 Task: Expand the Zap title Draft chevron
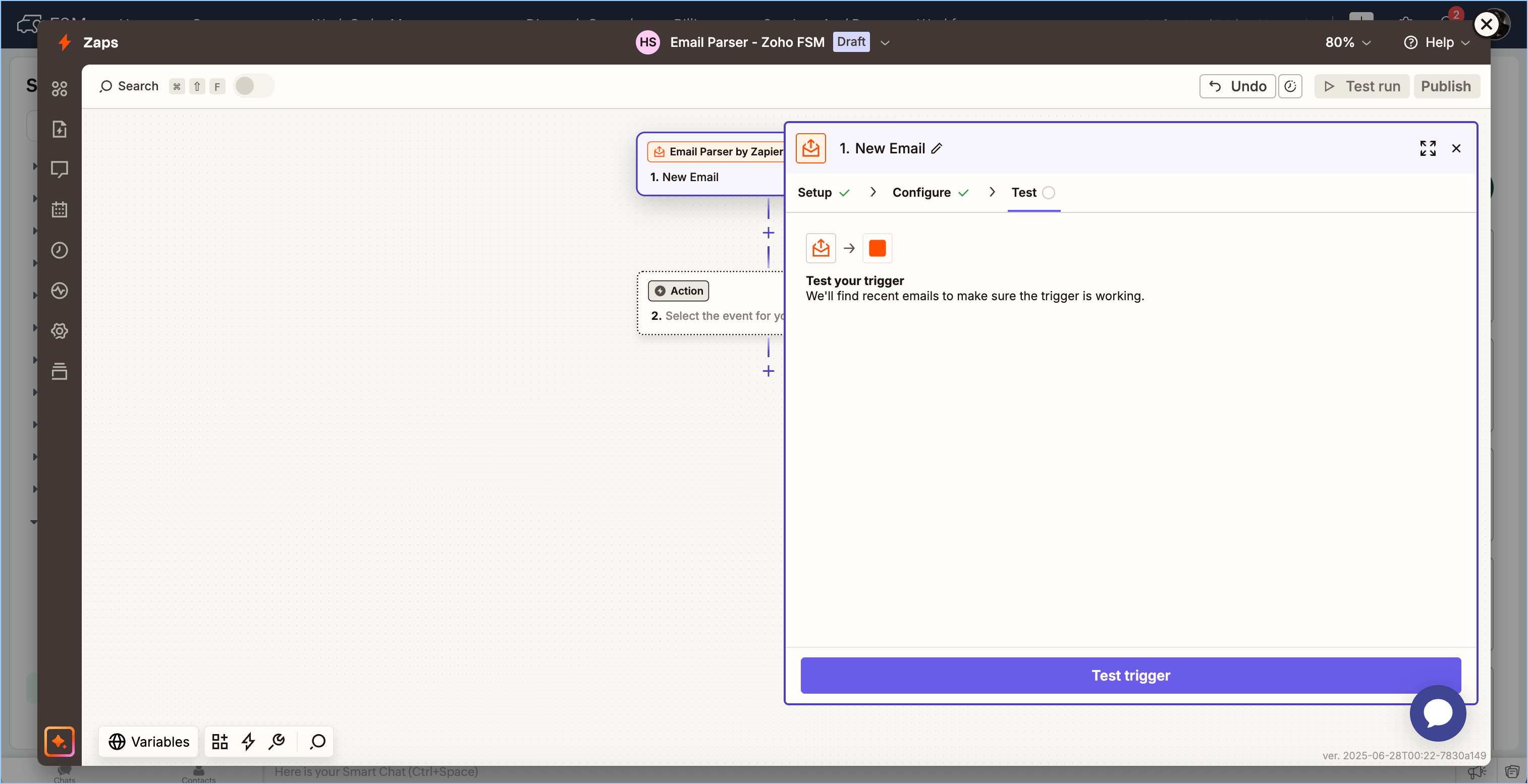coord(885,43)
